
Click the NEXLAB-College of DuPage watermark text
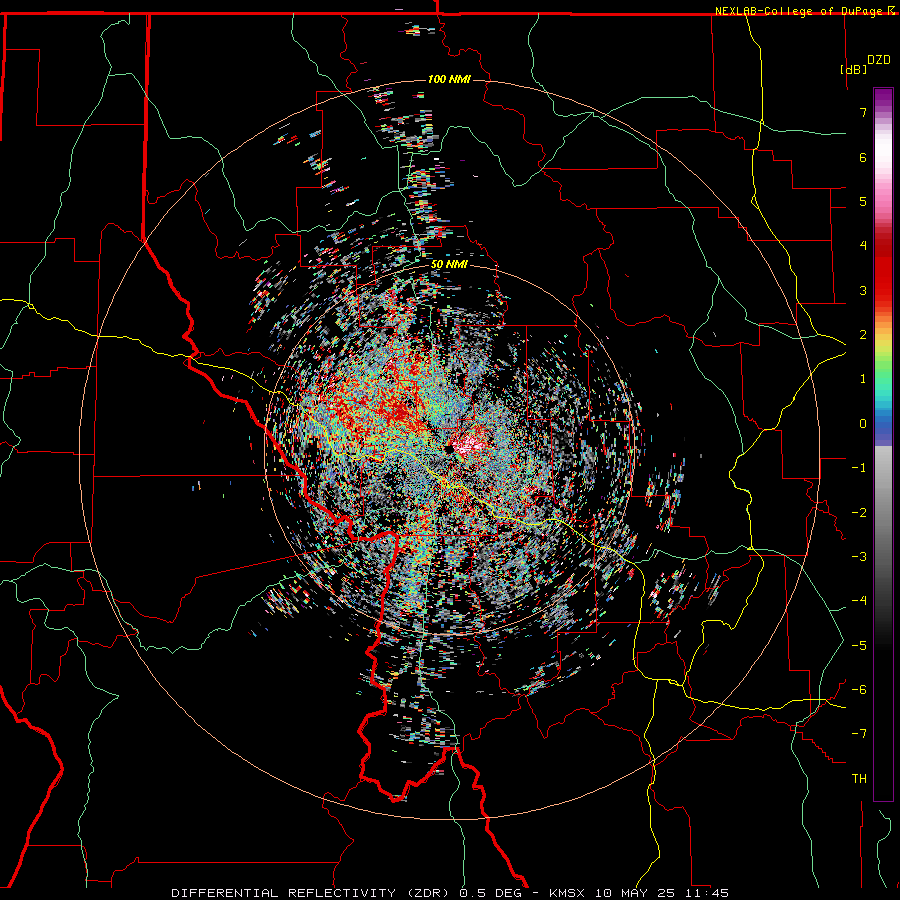(801, 11)
